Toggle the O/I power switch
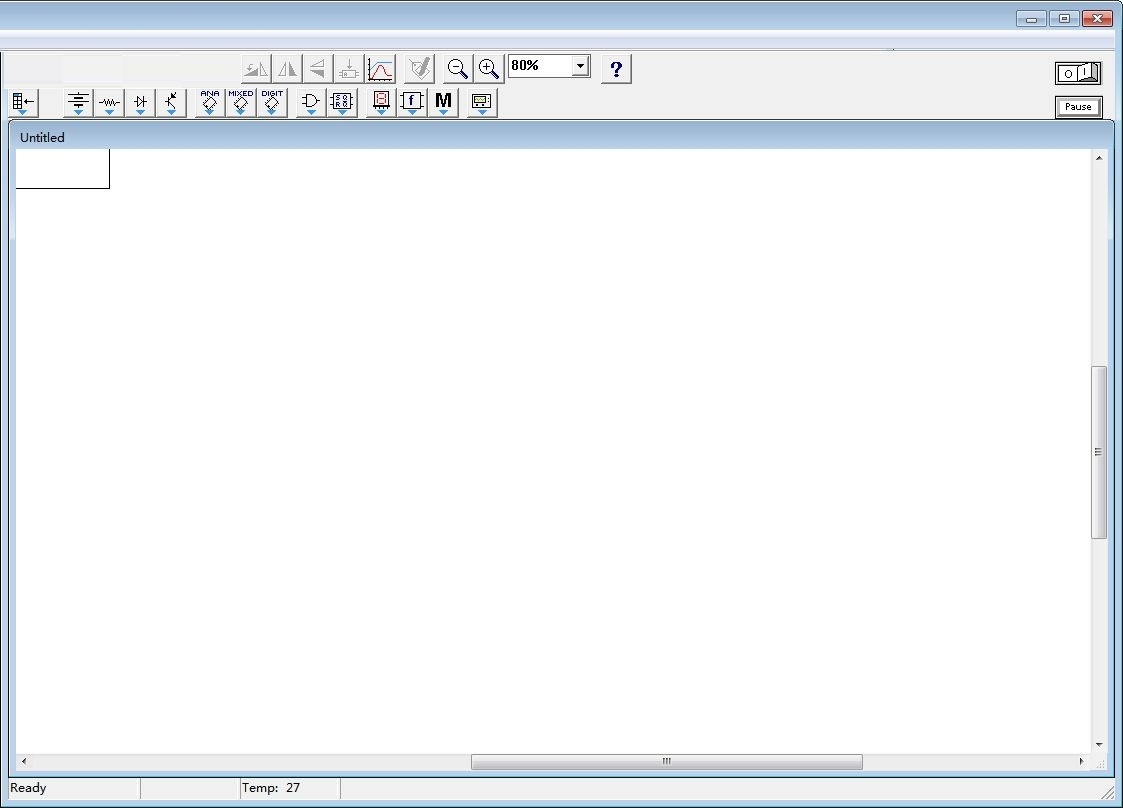1123x808 pixels. 1078,73
